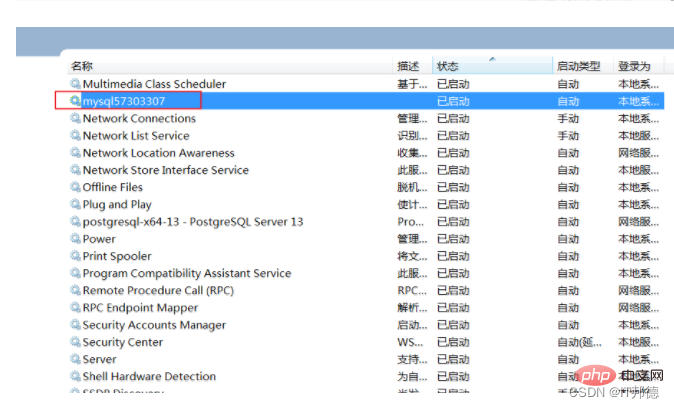
Task: Select the mysql57303307 service name
Action: pos(124,101)
